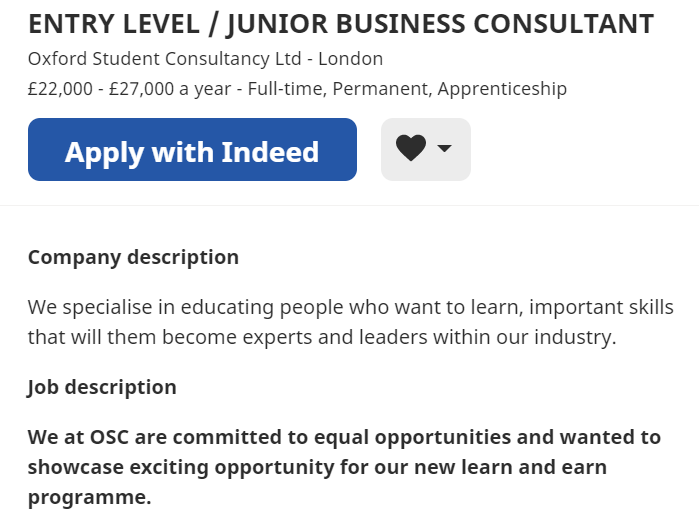Click the bold line mentioning "learn and earn"

(317, 467)
